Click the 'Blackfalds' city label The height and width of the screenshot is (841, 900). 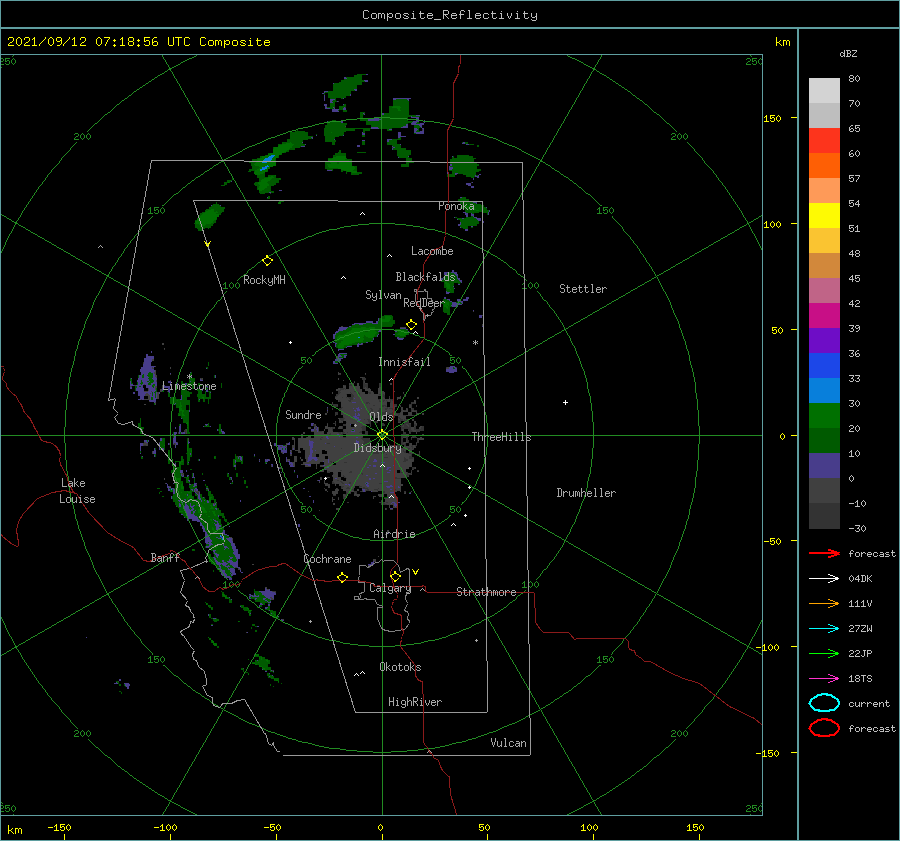click(425, 277)
